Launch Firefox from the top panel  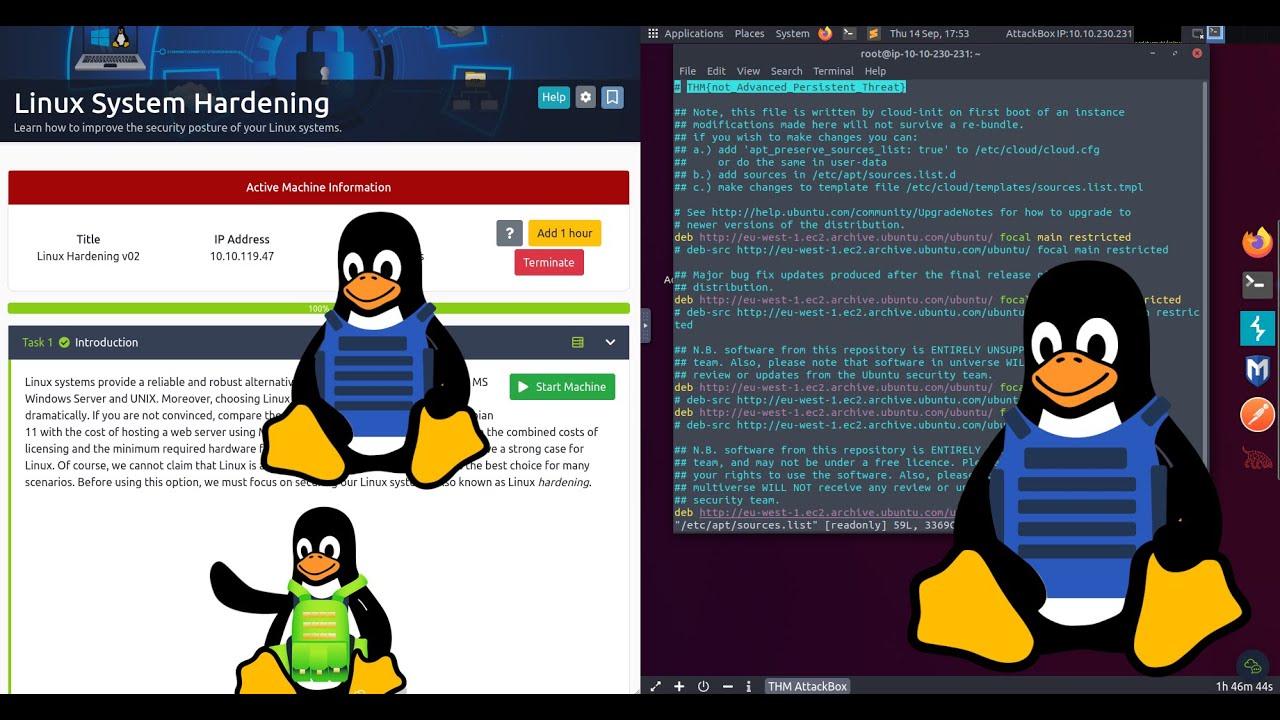tap(825, 33)
